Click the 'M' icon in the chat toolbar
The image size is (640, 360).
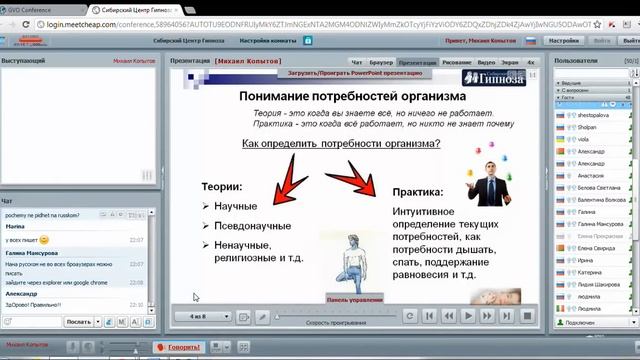(122, 322)
